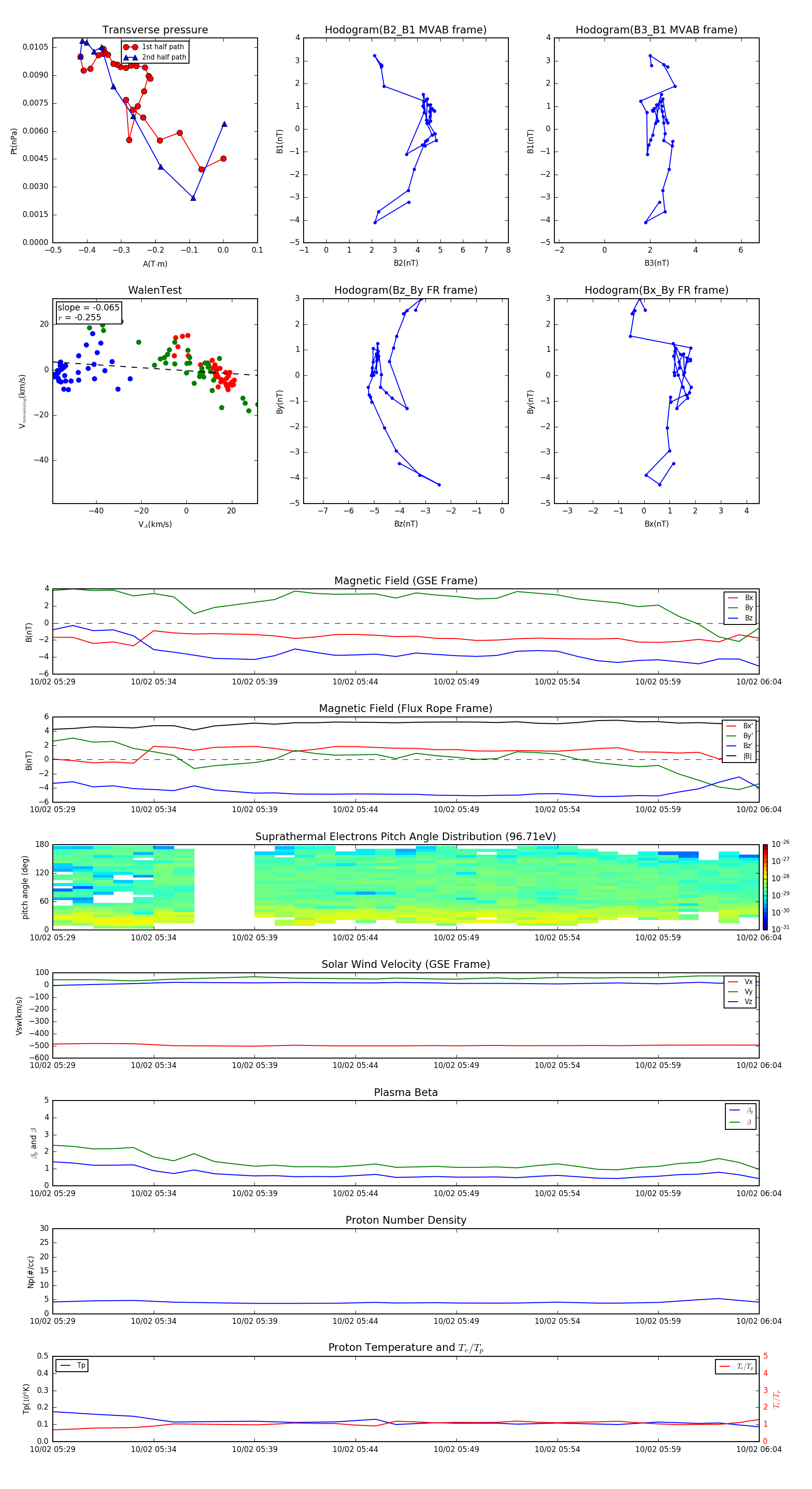This screenshot has width=812, height=1489.
Task: Click 'Hodogram(B2_B1 MVAB frame)' title
Action: pyautogui.click(x=406, y=30)
